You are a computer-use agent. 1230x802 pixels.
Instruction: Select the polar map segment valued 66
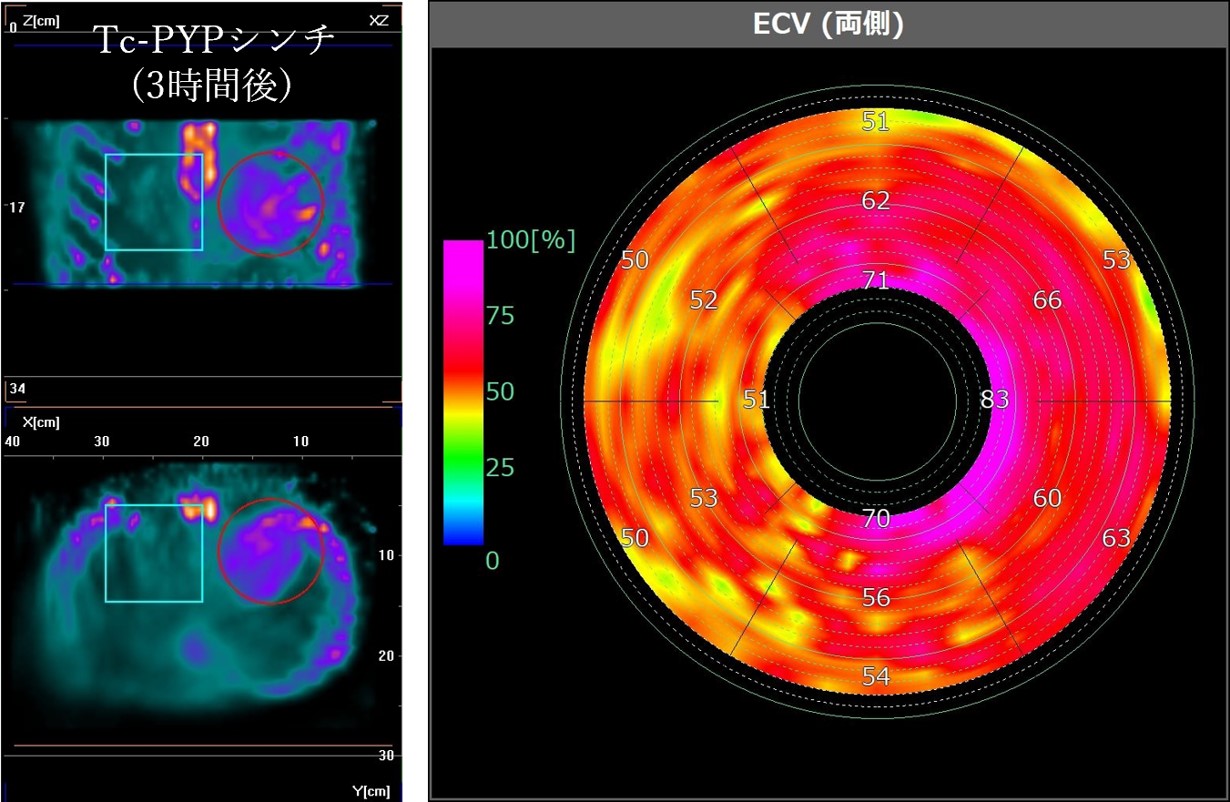point(1046,300)
